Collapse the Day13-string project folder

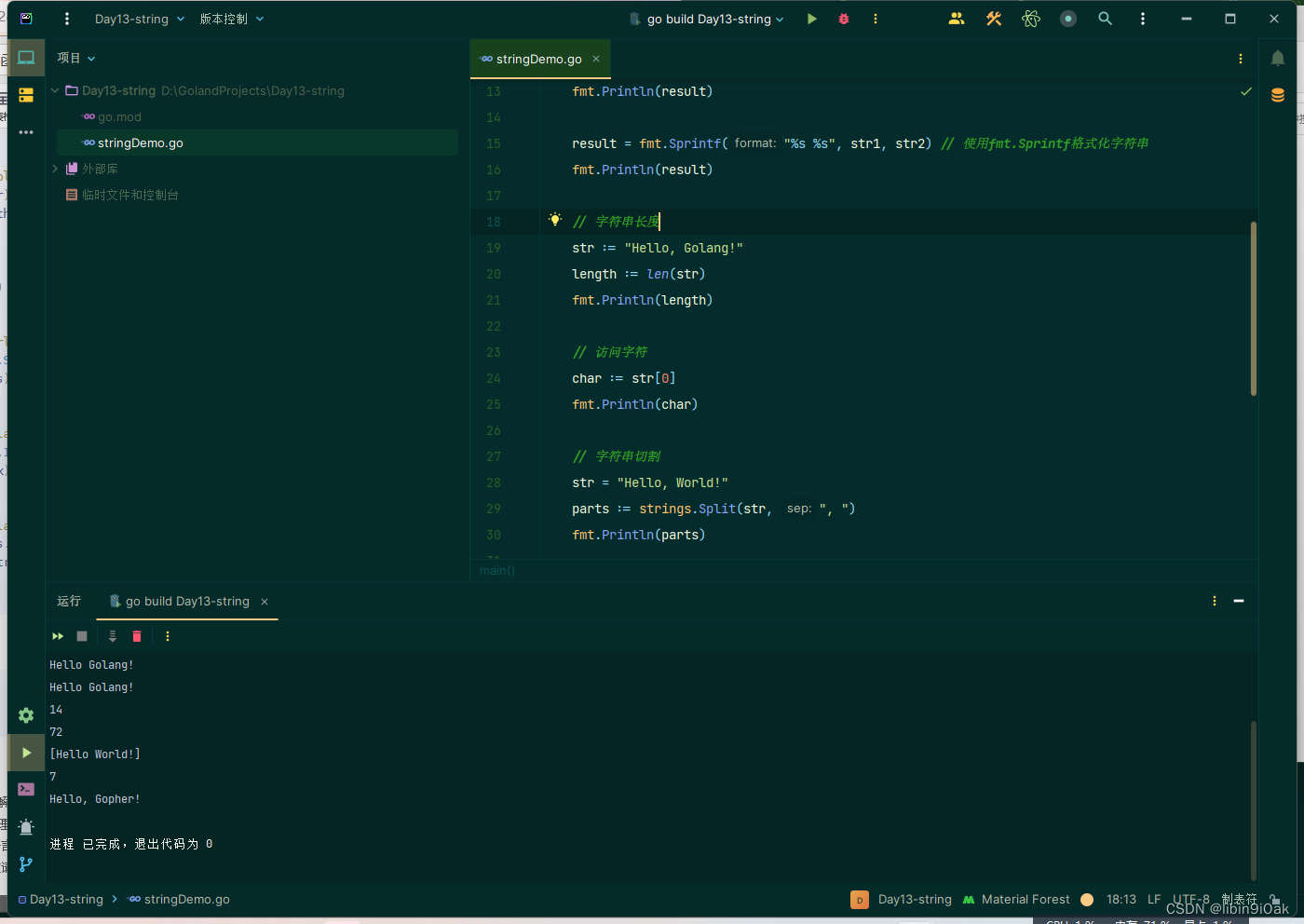click(55, 90)
